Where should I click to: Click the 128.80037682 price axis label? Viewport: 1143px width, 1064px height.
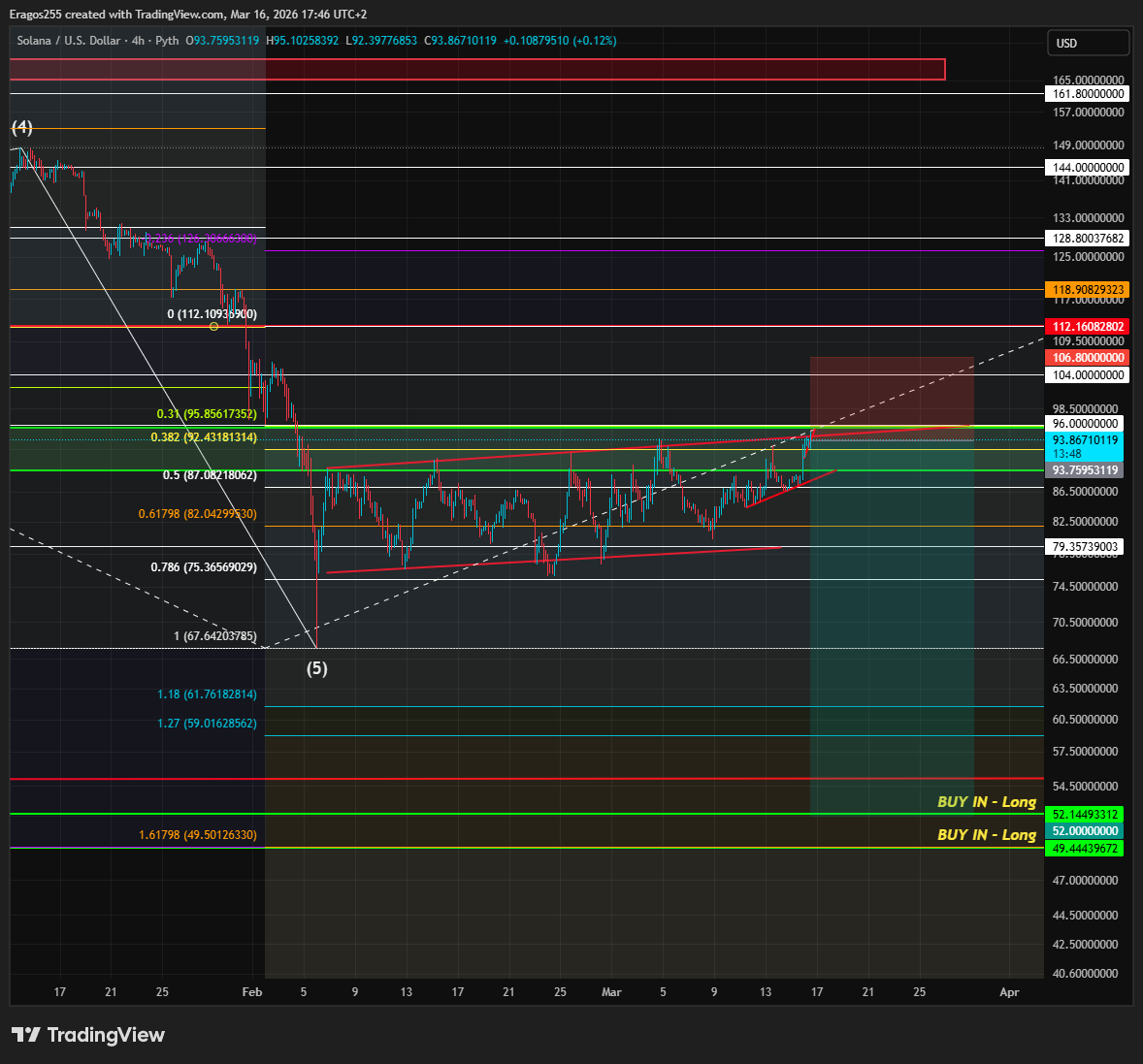(1087, 239)
